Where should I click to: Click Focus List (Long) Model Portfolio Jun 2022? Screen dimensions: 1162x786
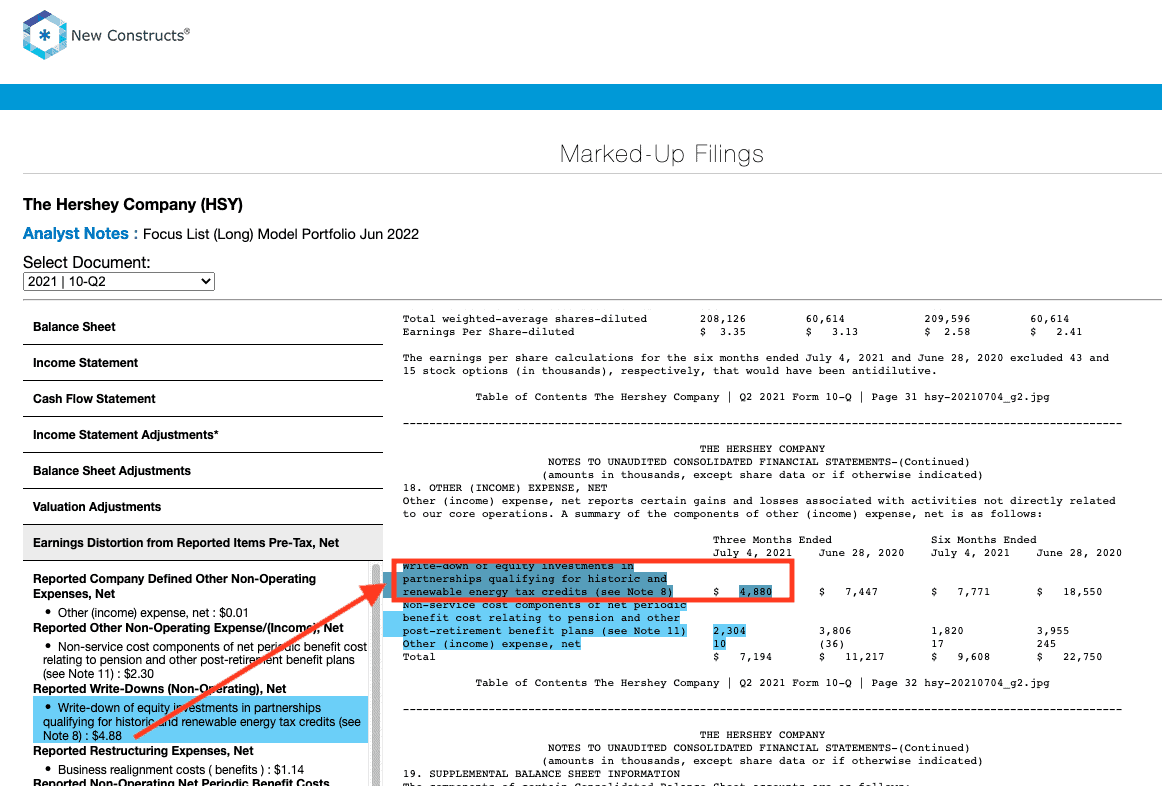pyautogui.click(x=281, y=235)
